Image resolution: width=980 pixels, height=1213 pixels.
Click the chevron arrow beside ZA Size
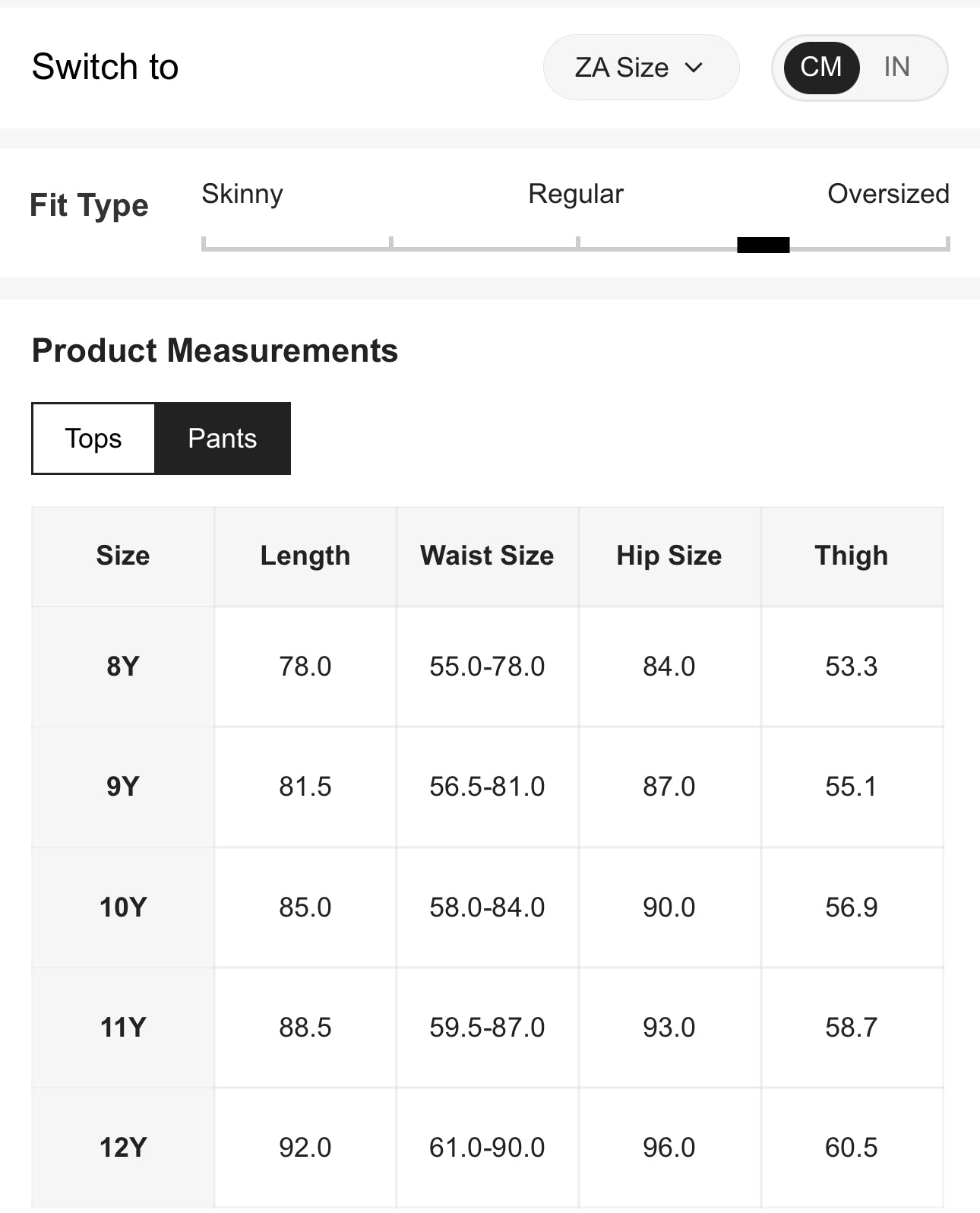coord(694,68)
